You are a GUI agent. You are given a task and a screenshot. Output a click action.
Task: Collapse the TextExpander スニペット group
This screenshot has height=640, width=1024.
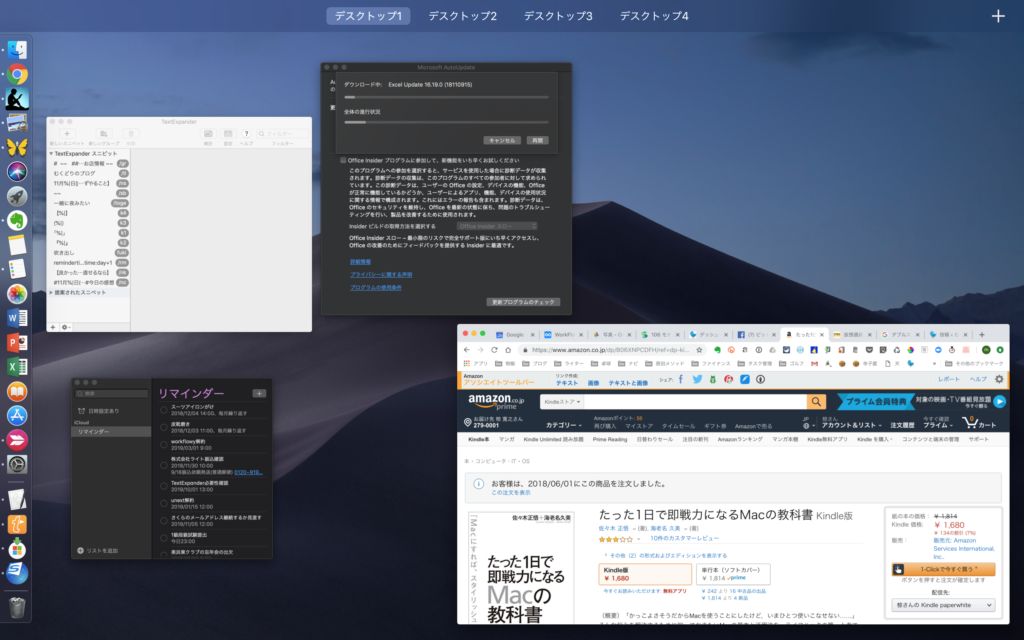tap(51, 153)
